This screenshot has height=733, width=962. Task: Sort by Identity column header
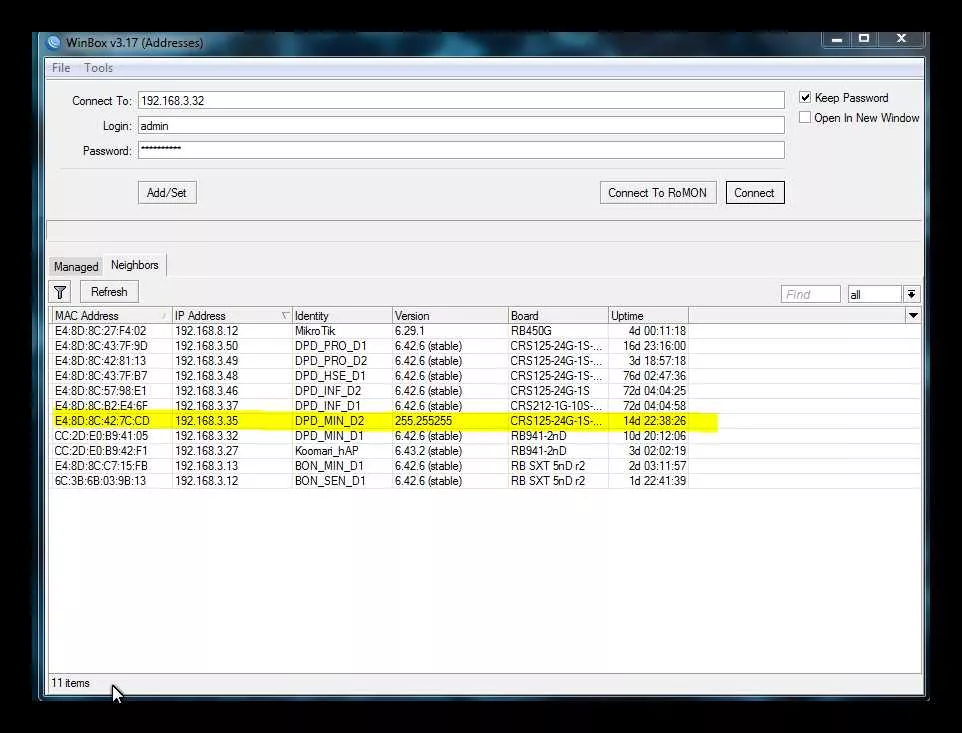pyautogui.click(x=342, y=316)
